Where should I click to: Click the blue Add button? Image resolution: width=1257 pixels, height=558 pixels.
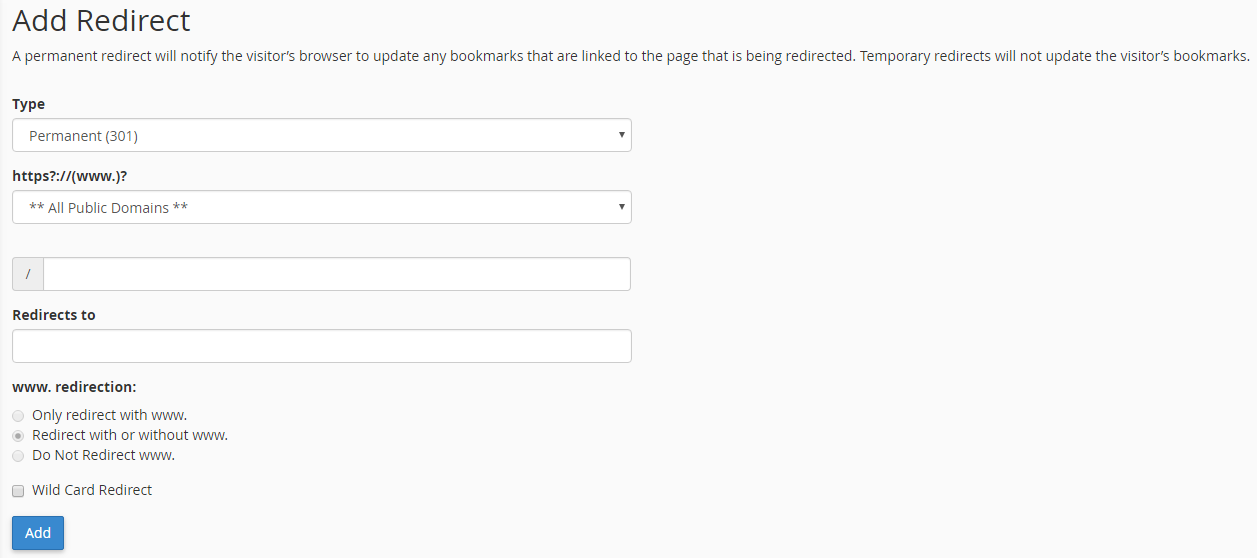tap(38, 533)
